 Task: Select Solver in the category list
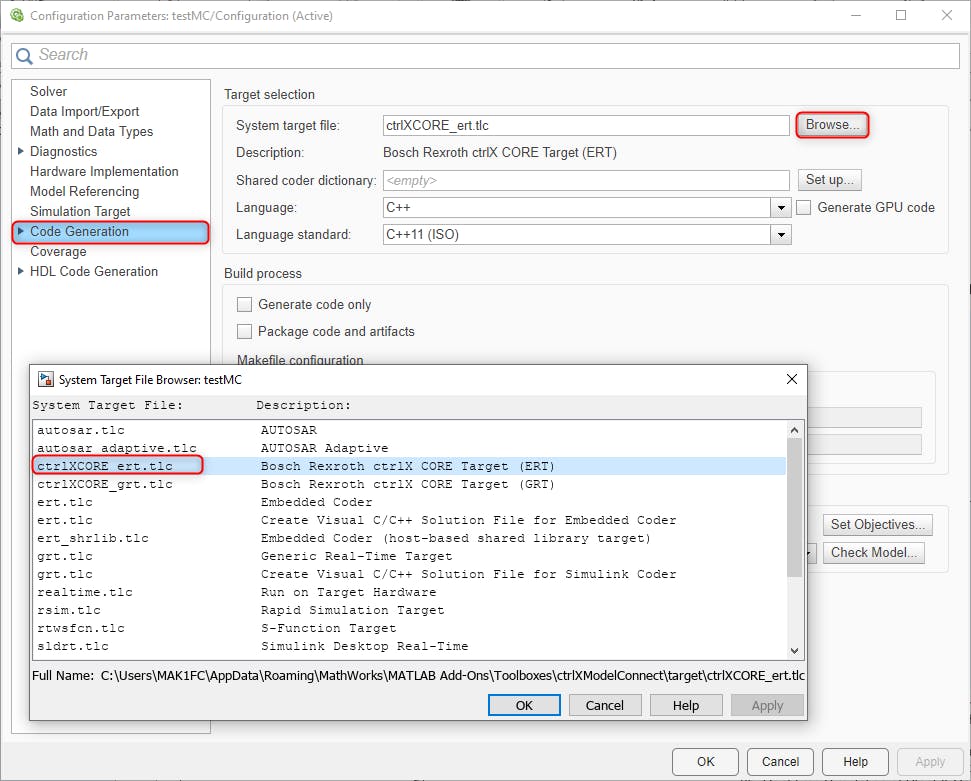[x=48, y=91]
